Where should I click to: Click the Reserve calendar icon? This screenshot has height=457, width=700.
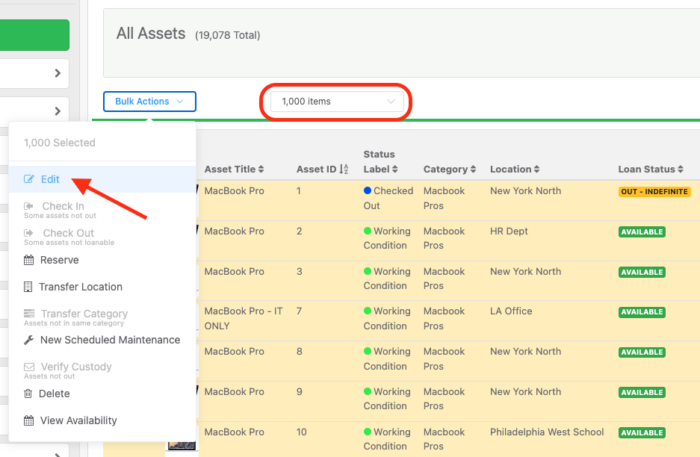[x=29, y=260]
